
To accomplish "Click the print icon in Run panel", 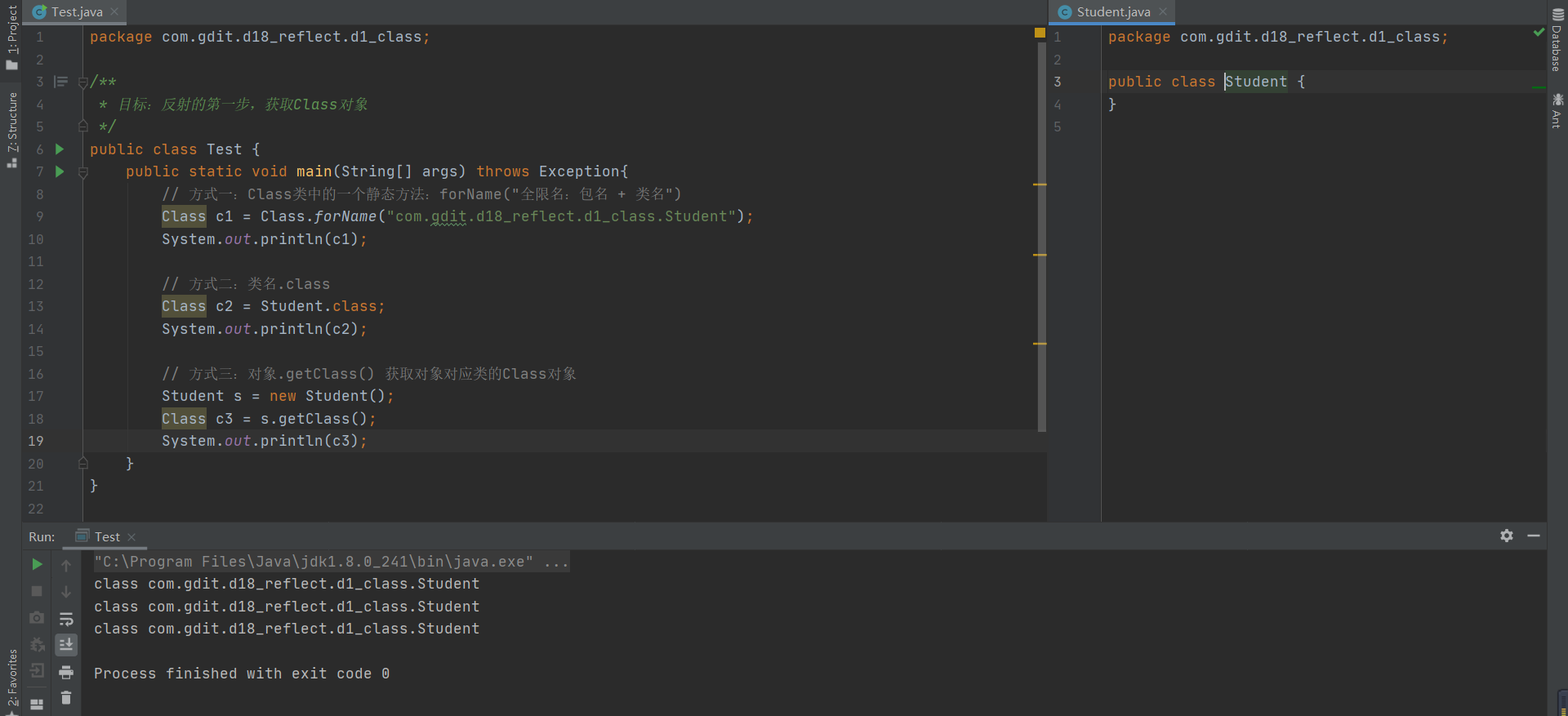I will [66, 672].
